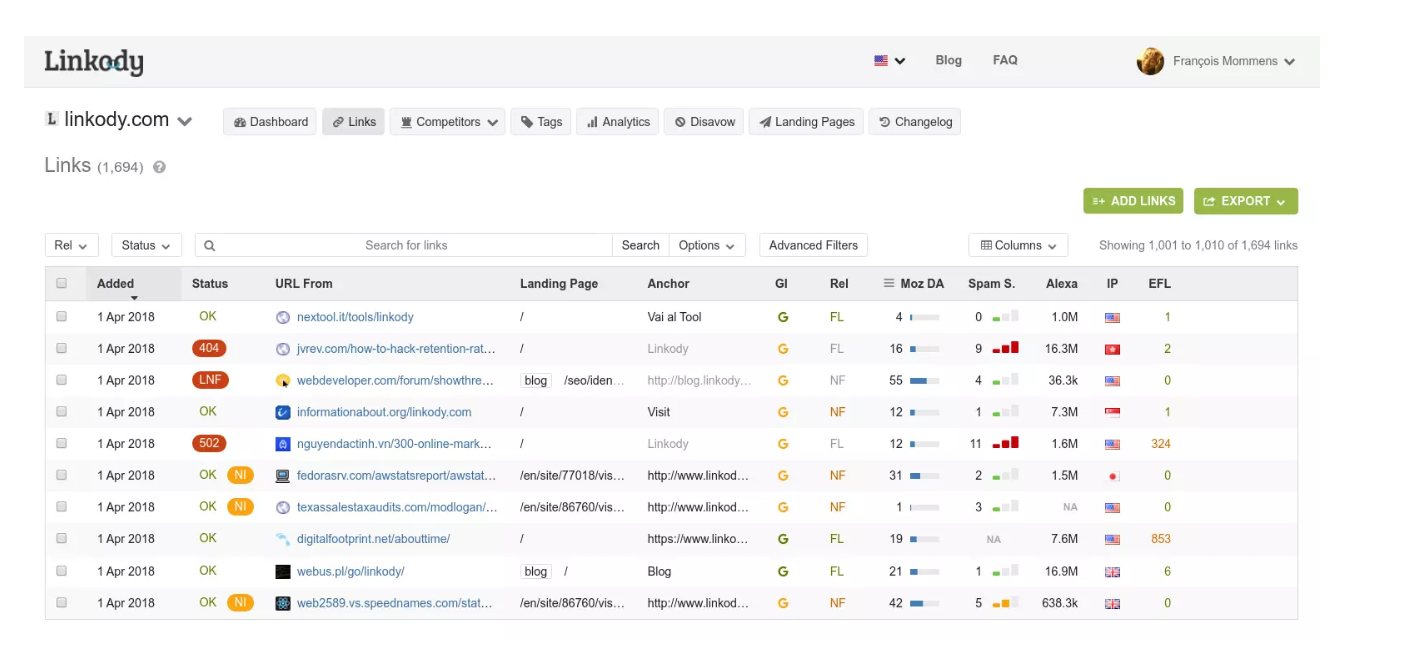Check the nguyendactinh.vn row checkbox
1404x671 pixels.
(62, 444)
